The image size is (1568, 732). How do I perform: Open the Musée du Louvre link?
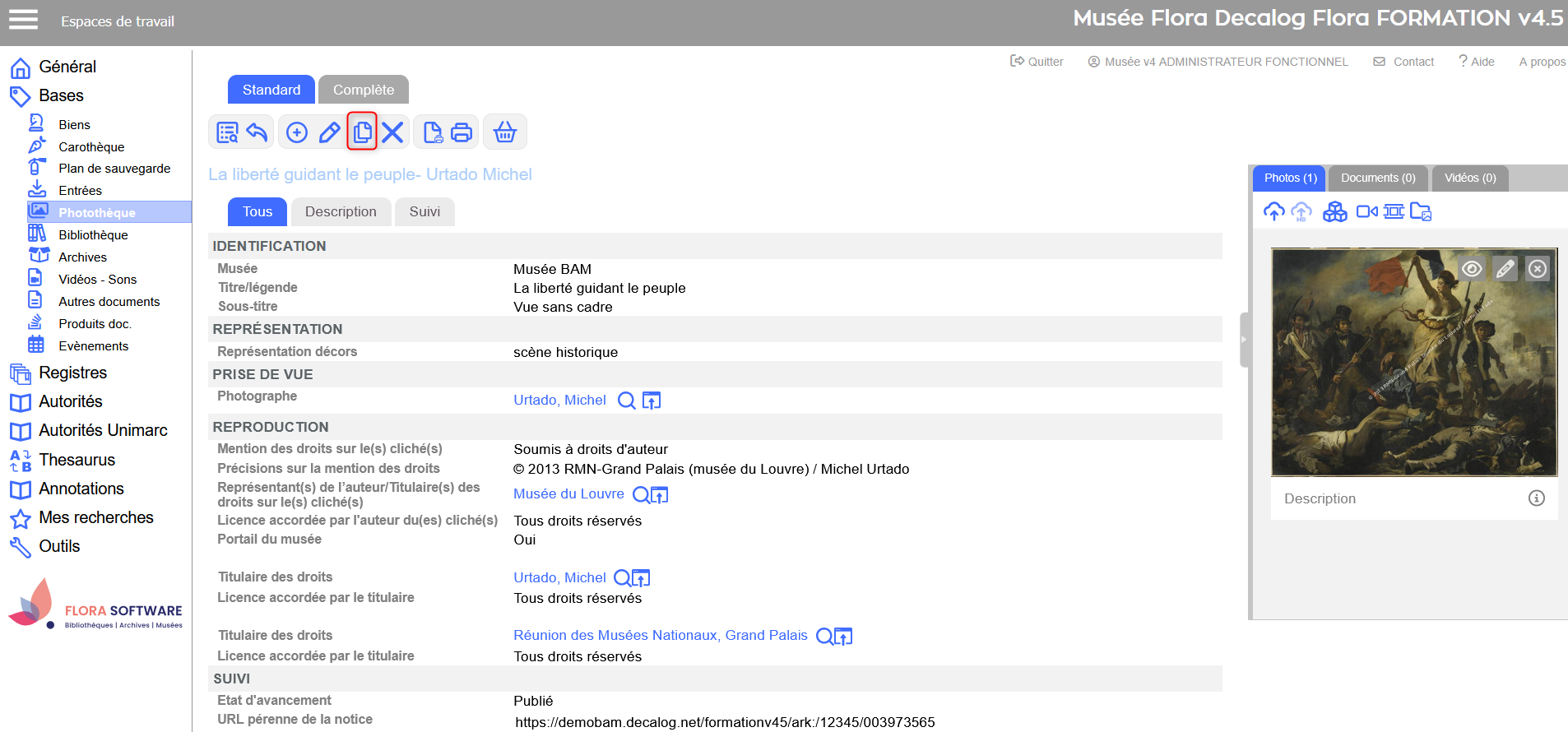click(x=568, y=493)
